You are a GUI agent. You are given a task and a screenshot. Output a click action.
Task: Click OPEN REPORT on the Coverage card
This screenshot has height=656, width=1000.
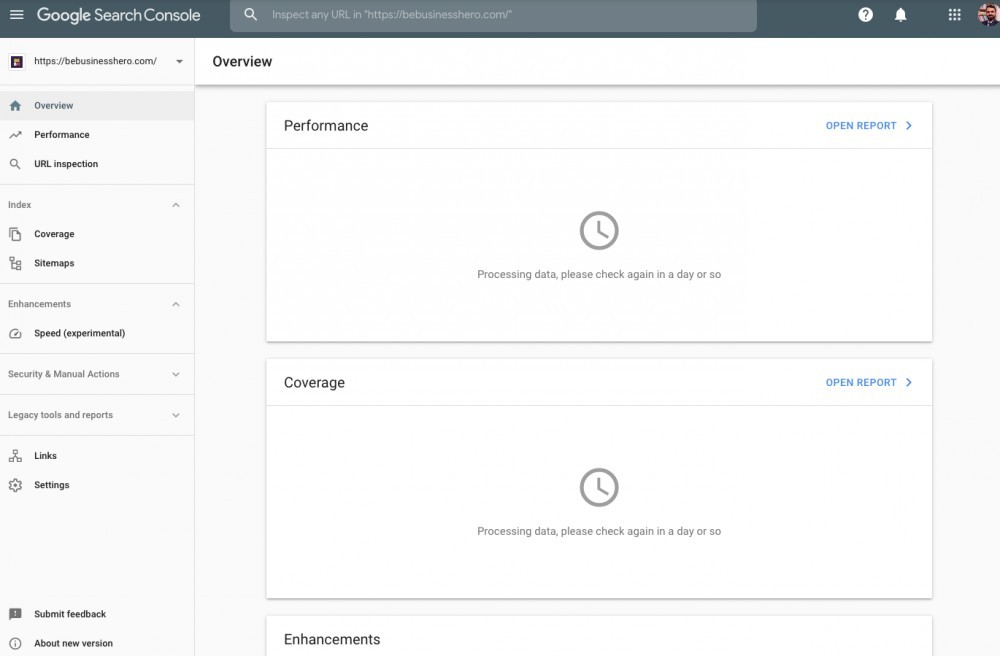pyautogui.click(x=861, y=383)
